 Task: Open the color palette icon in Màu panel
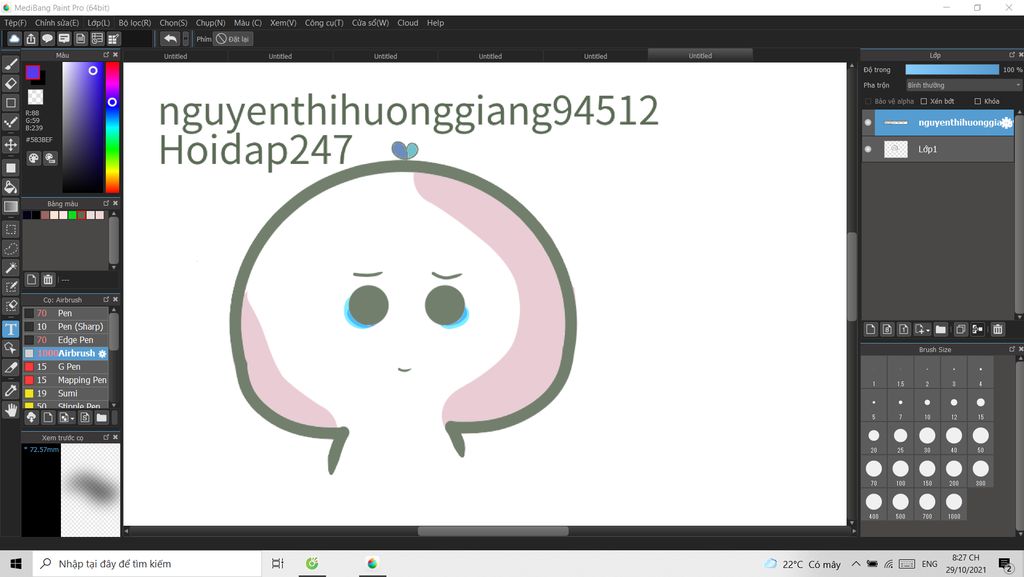click(x=33, y=158)
